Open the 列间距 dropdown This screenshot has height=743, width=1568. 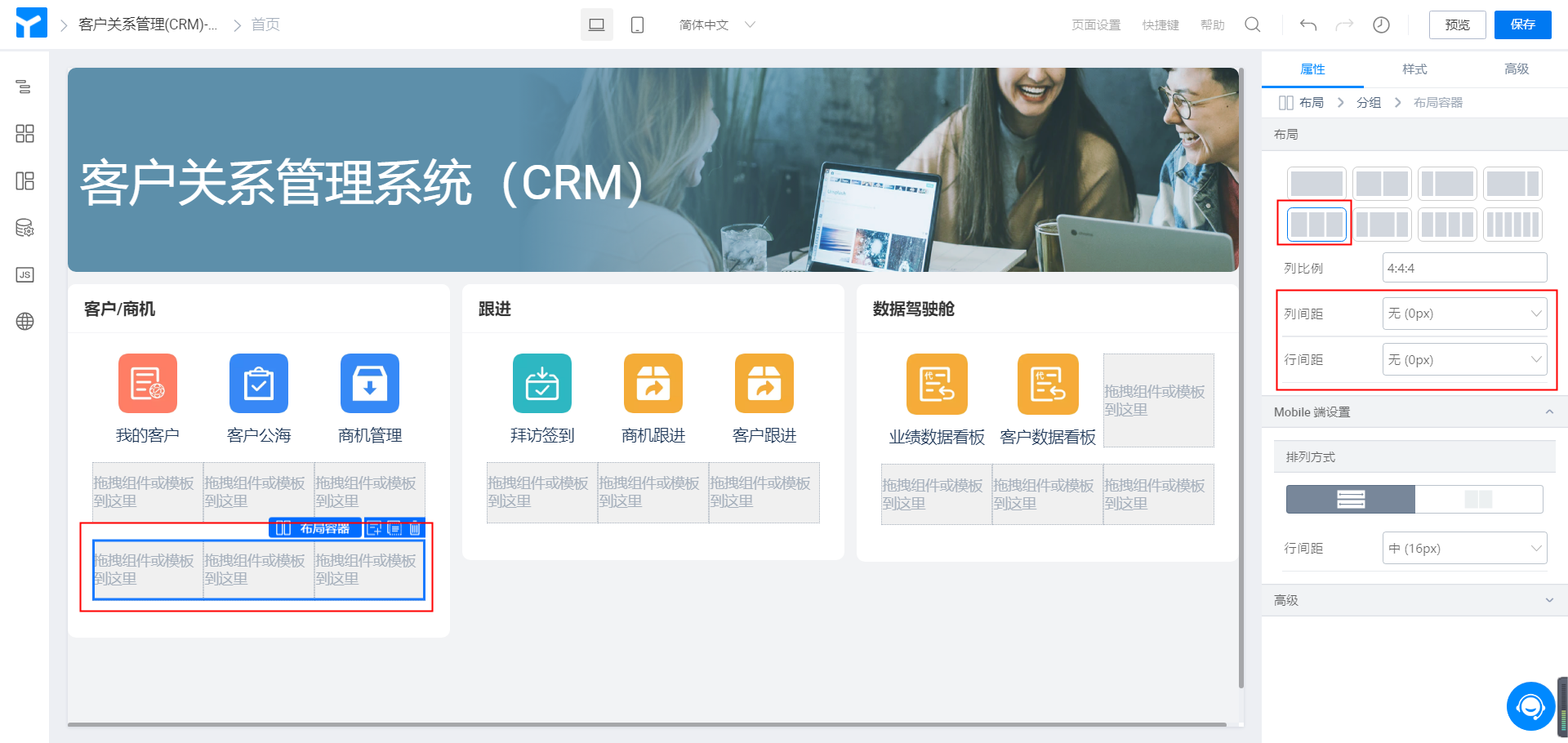[x=1464, y=314]
